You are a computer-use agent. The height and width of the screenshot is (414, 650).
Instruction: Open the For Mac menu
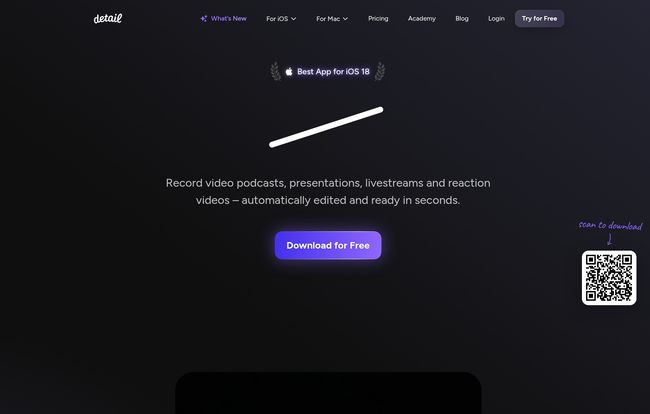[332, 19]
